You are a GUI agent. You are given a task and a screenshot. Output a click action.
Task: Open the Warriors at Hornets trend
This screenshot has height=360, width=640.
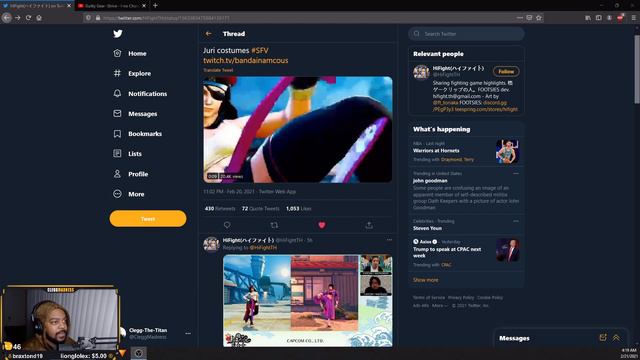(466, 151)
